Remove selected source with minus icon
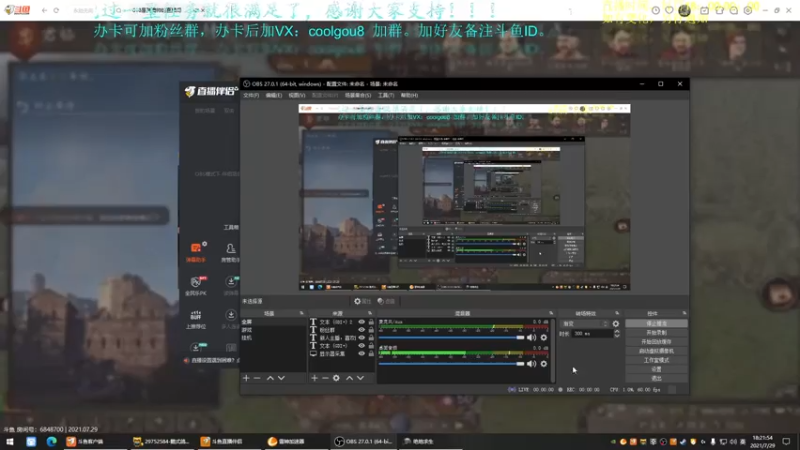 click(x=325, y=378)
